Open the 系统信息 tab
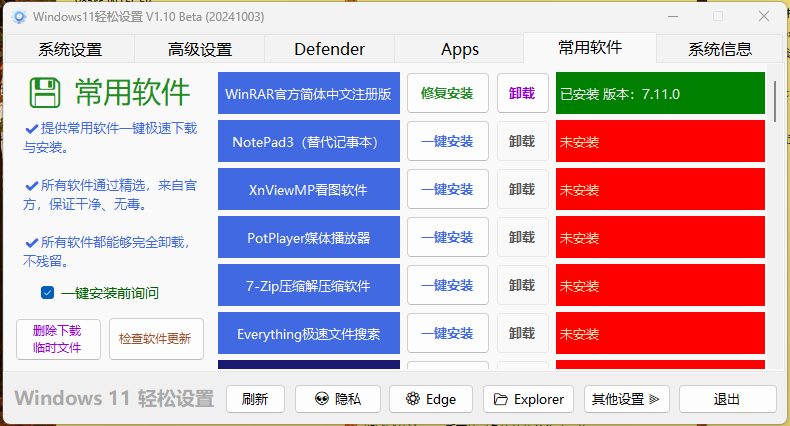790x426 pixels. click(x=720, y=49)
